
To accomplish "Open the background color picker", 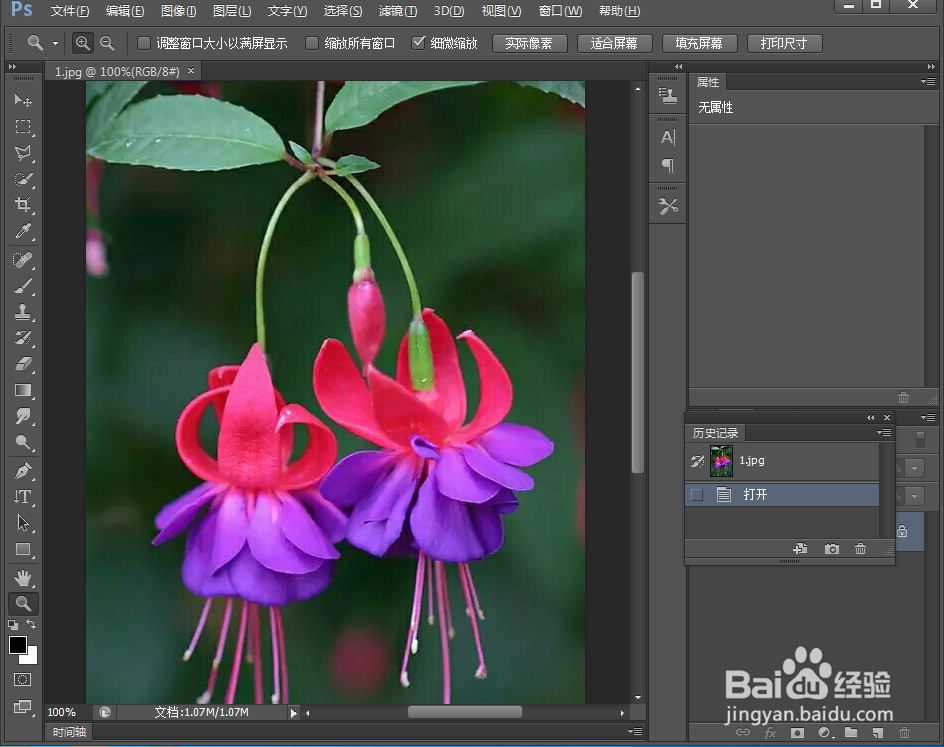I will click(x=31, y=657).
